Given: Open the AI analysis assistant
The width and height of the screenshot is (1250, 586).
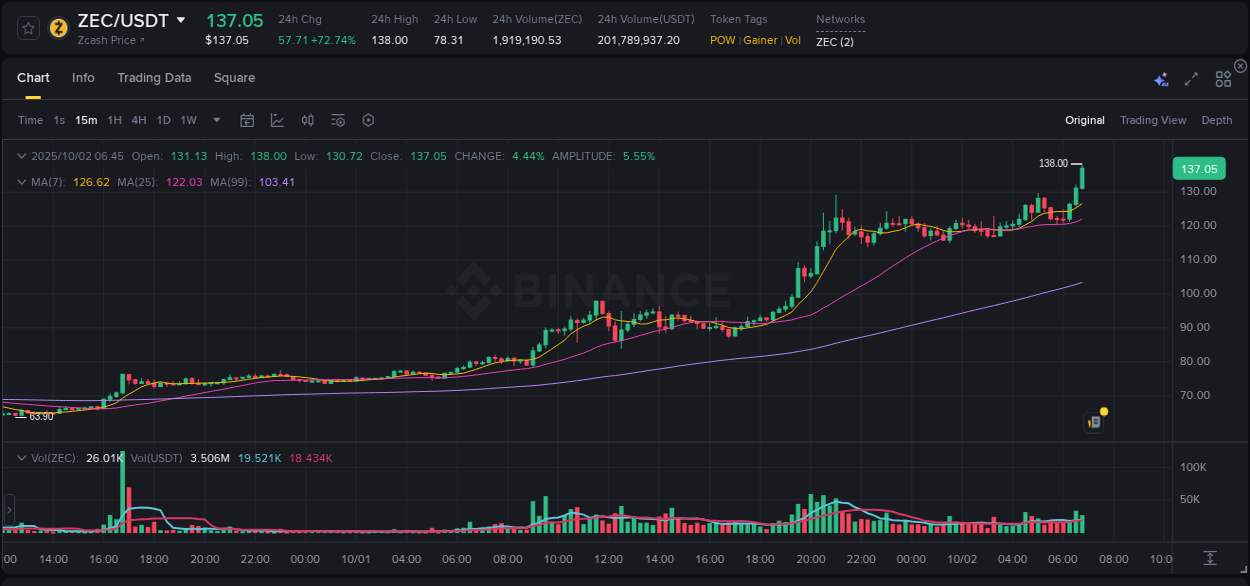Looking at the screenshot, I should (x=1161, y=77).
